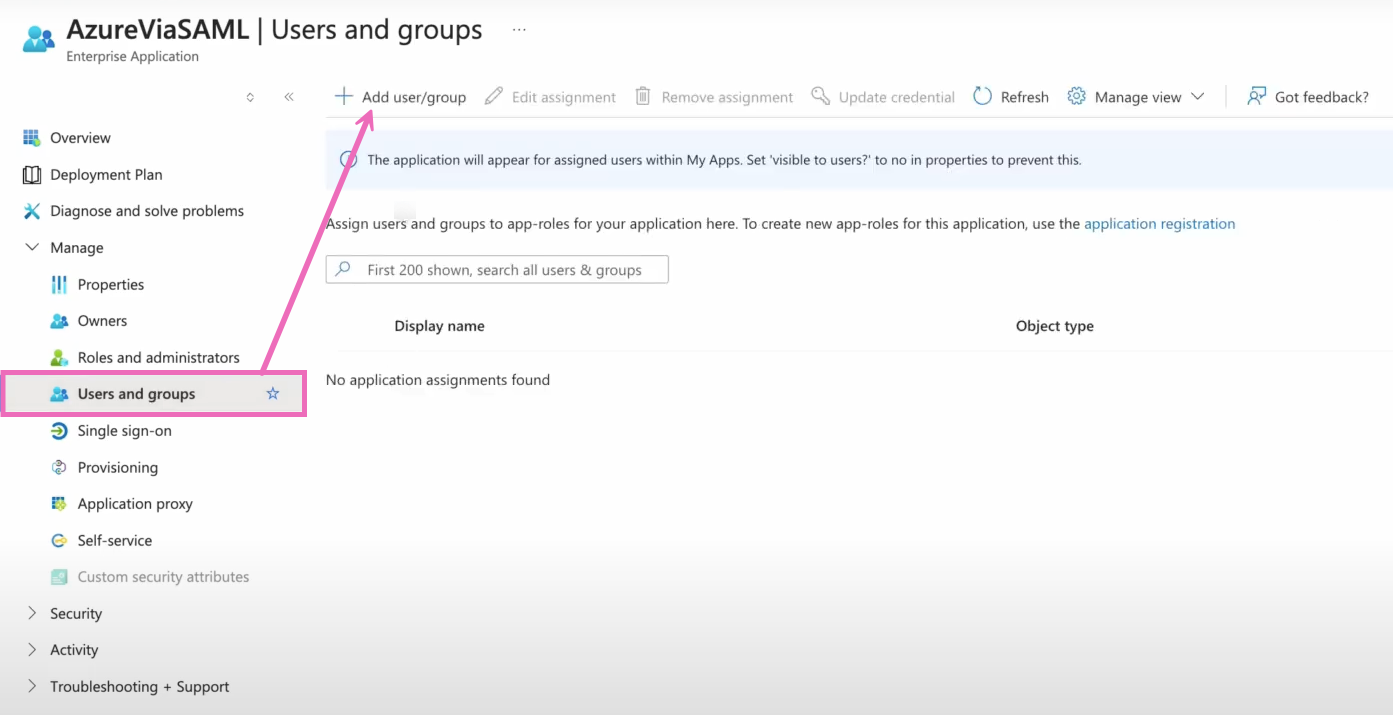
Task: Click the AzureViaSAML enterprise application icon
Action: (39, 38)
